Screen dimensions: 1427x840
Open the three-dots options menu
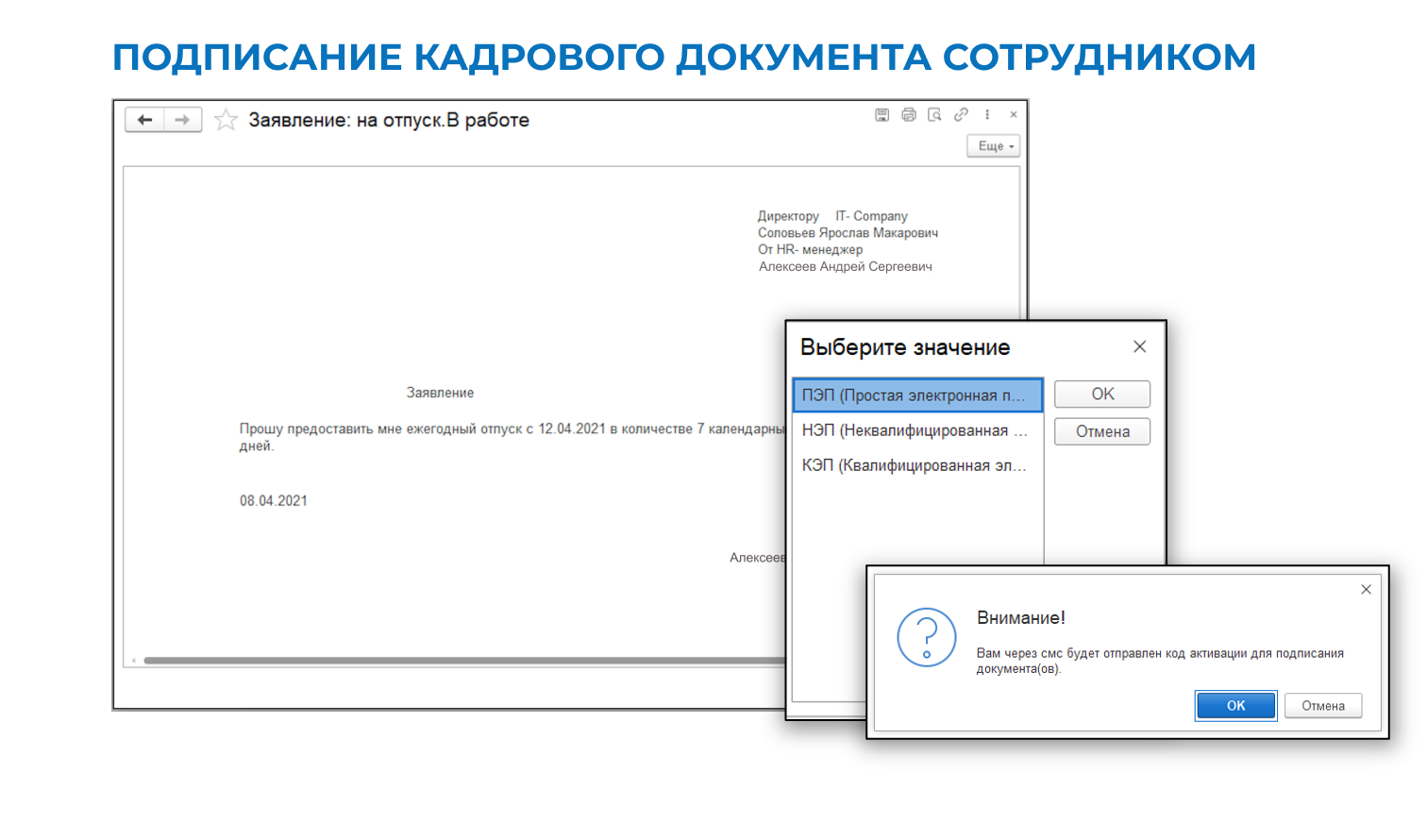987,114
